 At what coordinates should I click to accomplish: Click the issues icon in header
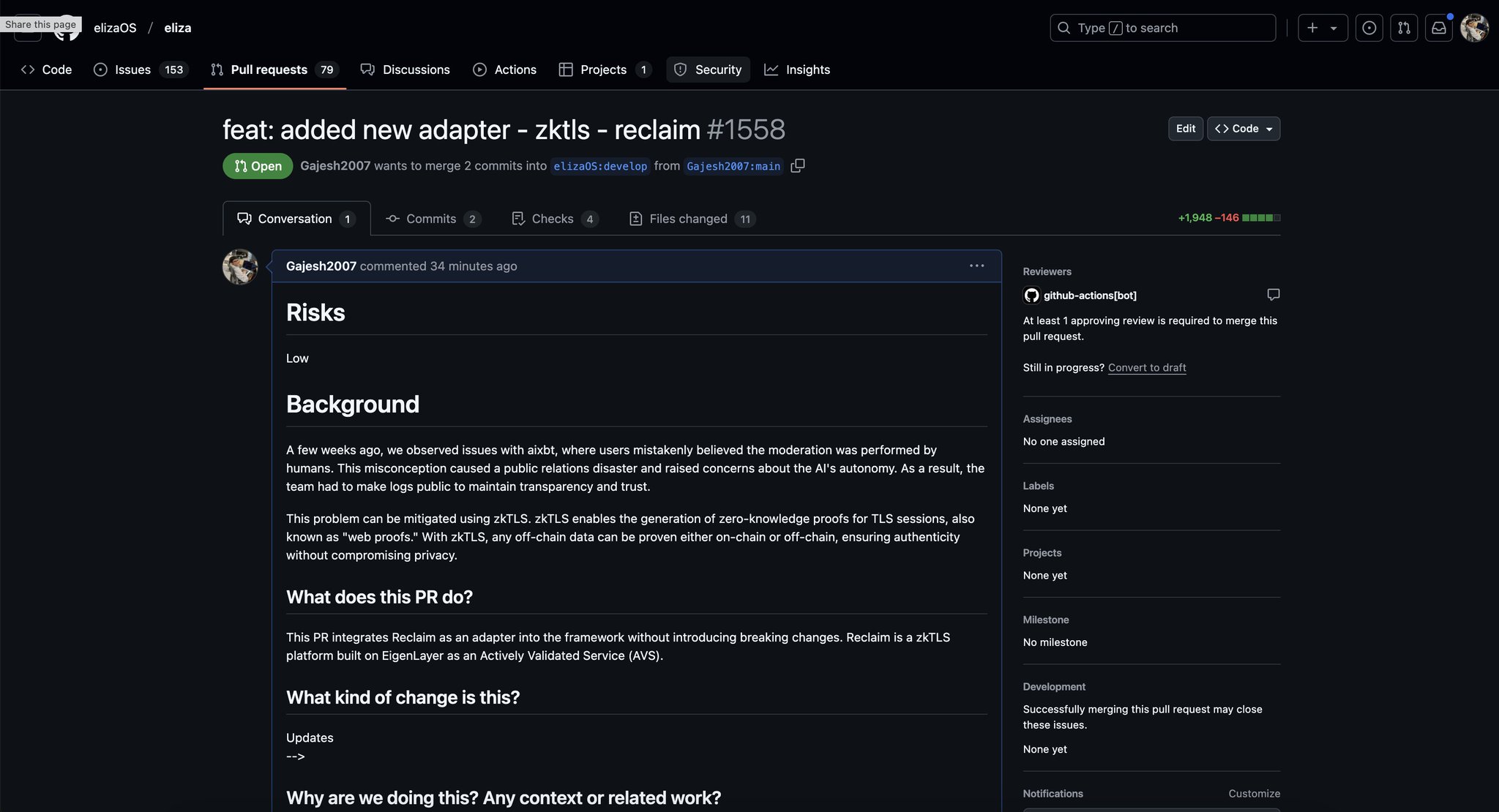pyautogui.click(x=1369, y=28)
